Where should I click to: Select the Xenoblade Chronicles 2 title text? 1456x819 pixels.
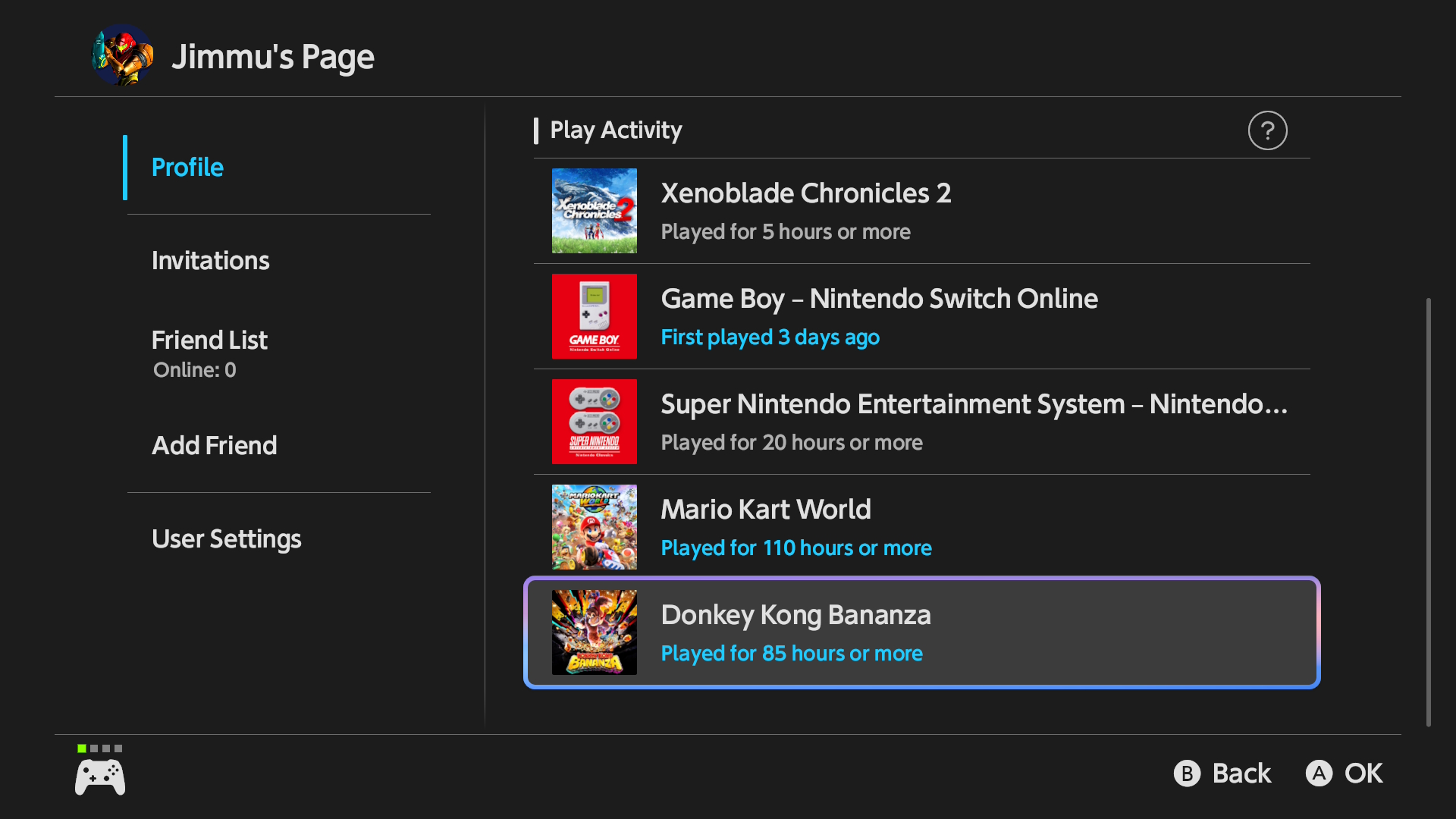coord(805,193)
